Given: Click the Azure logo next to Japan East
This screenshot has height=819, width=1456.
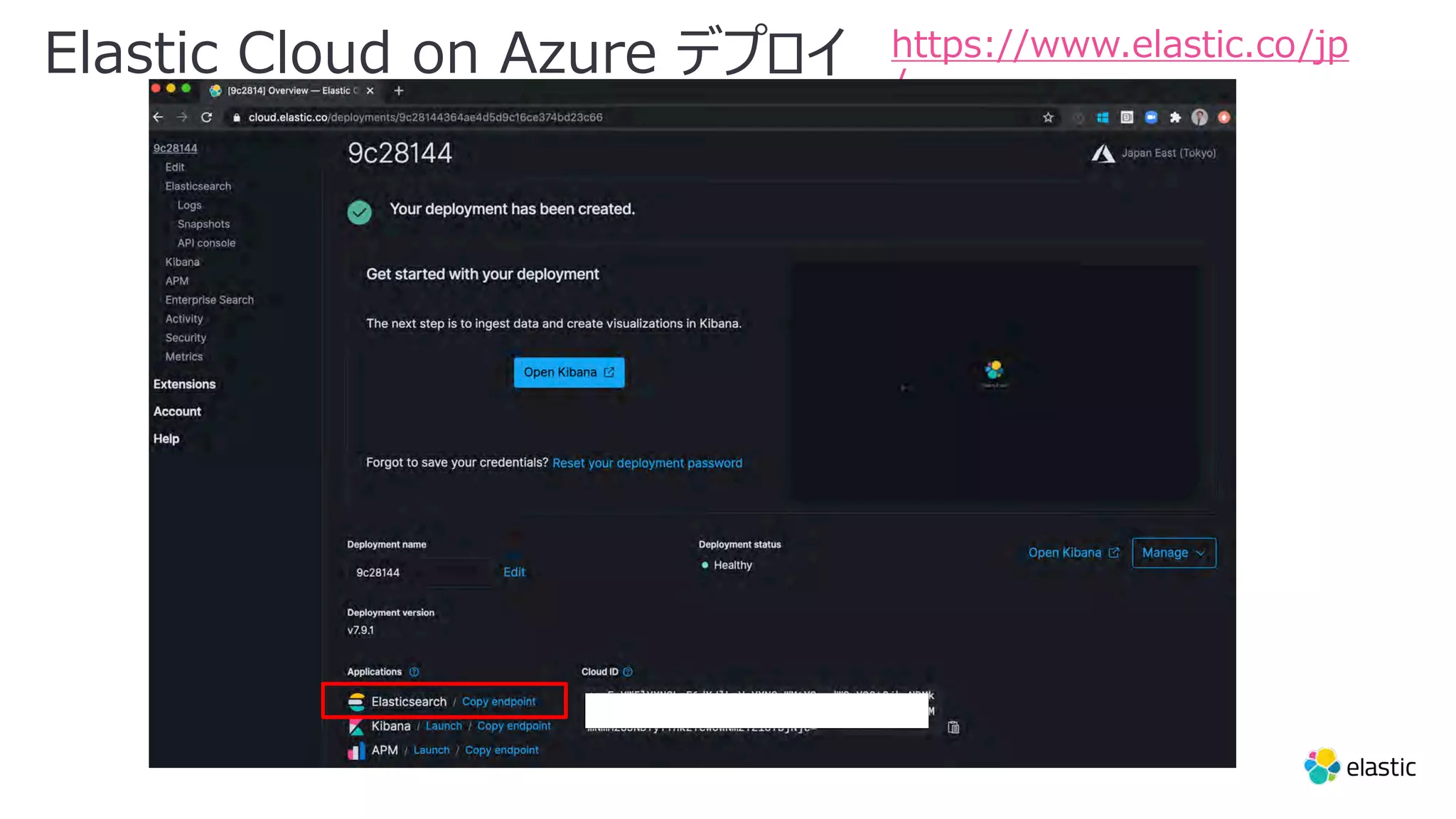Looking at the screenshot, I should (1103, 154).
